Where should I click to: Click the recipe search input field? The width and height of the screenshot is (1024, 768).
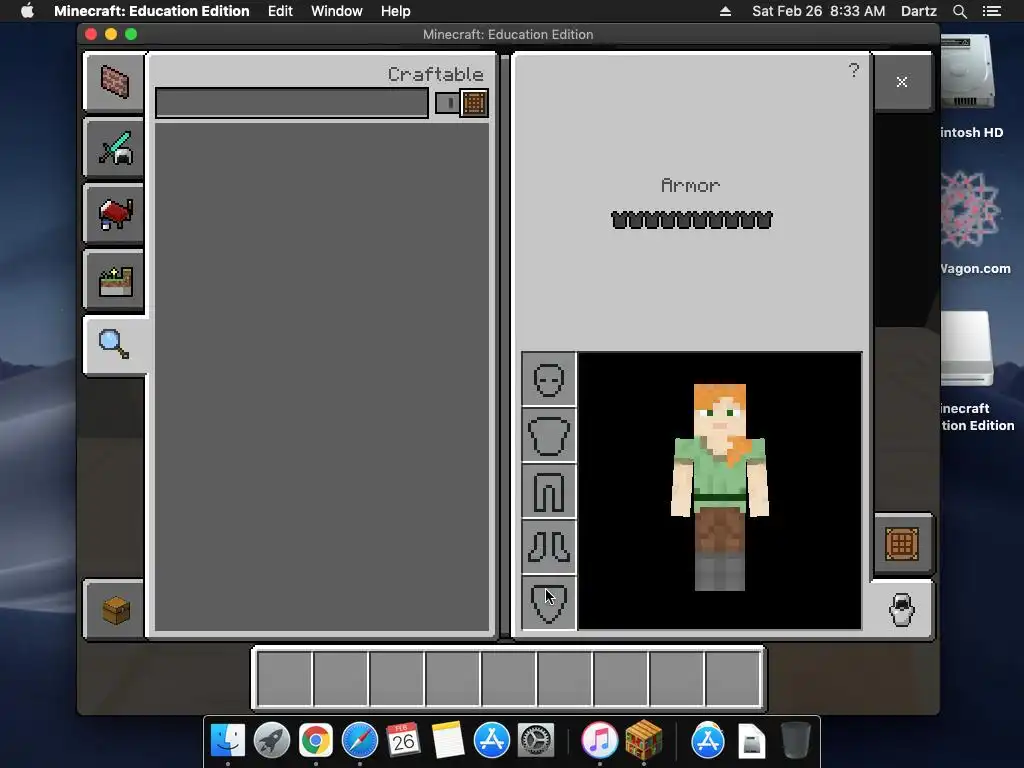tap(292, 103)
